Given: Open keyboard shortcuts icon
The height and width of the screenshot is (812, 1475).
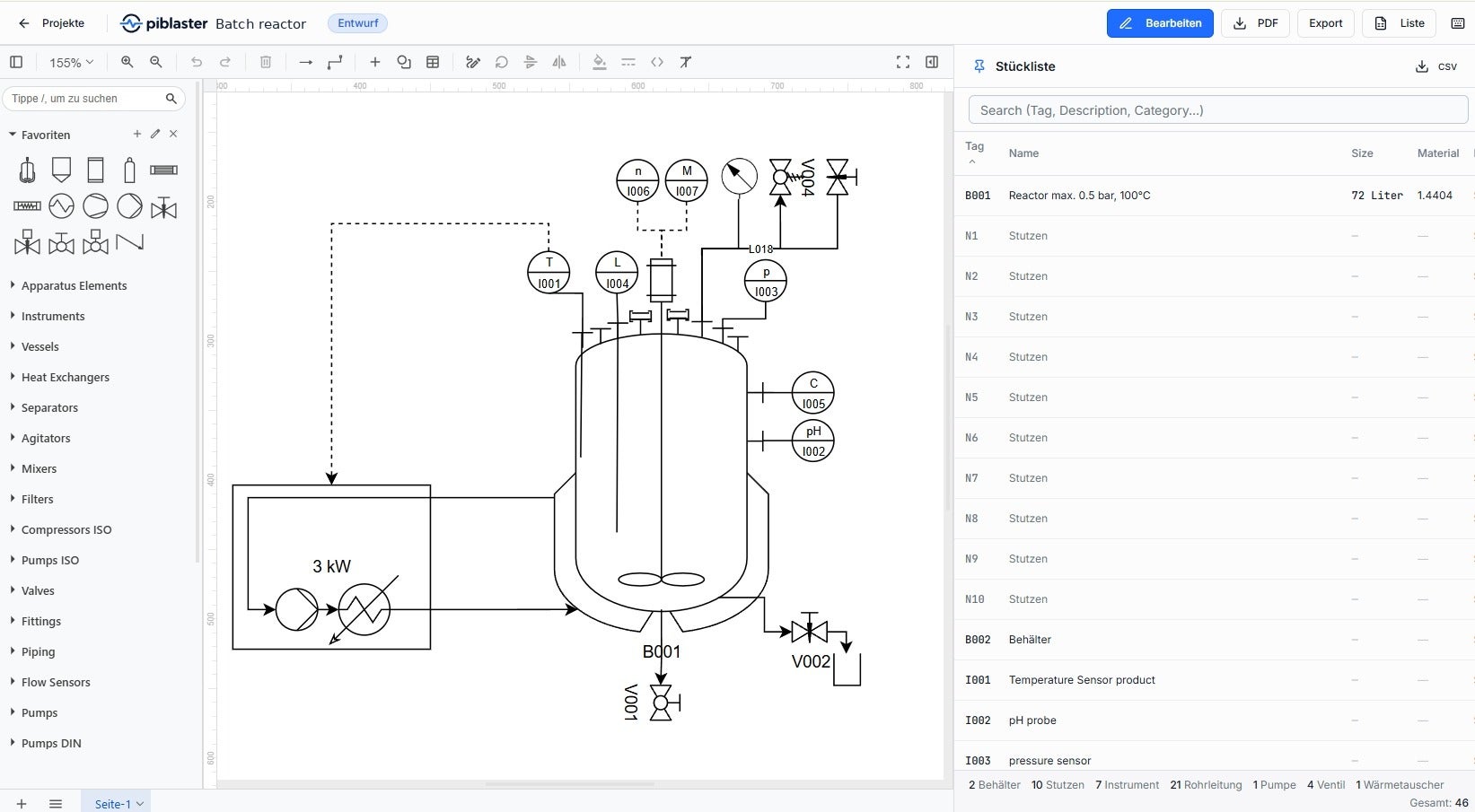Looking at the screenshot, I should pos(1458,23).
